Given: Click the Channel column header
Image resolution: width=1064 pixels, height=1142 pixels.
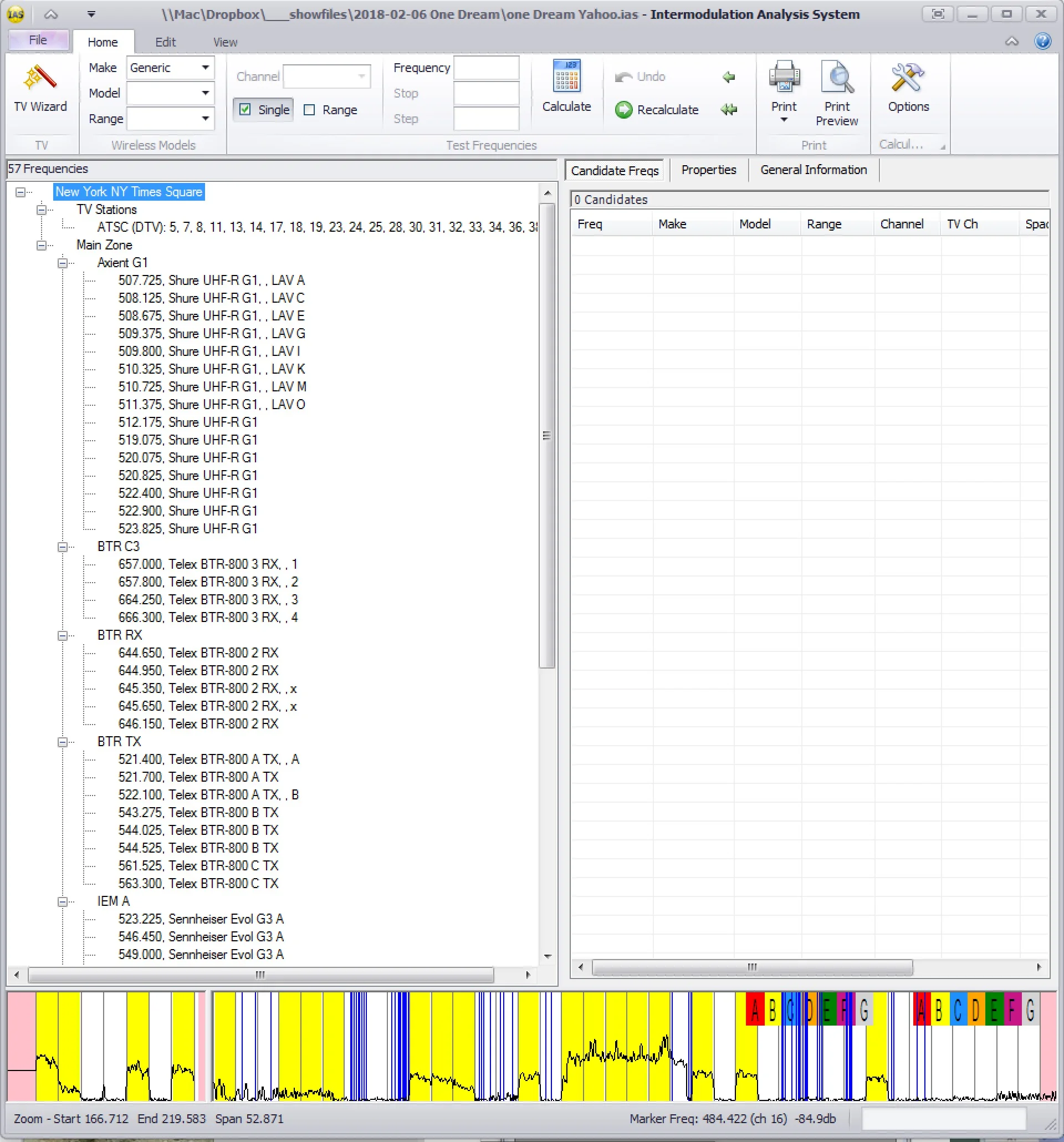Looking at the screenshot, I should tap(908, 224).
